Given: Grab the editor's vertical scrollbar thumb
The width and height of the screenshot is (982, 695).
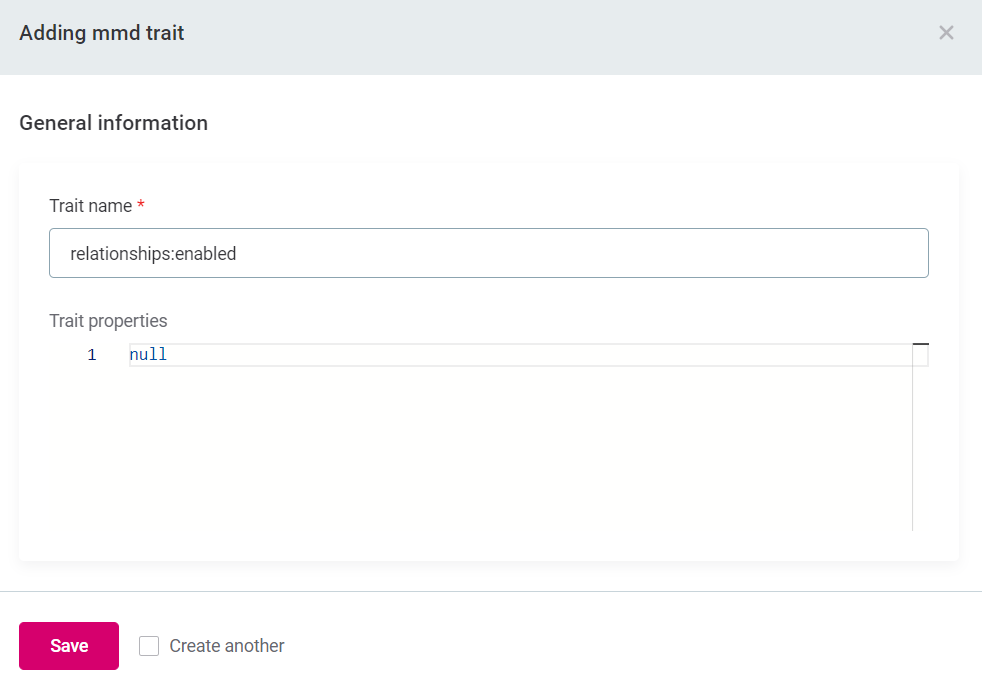Looking at the screenshot, I should [920, 354].
